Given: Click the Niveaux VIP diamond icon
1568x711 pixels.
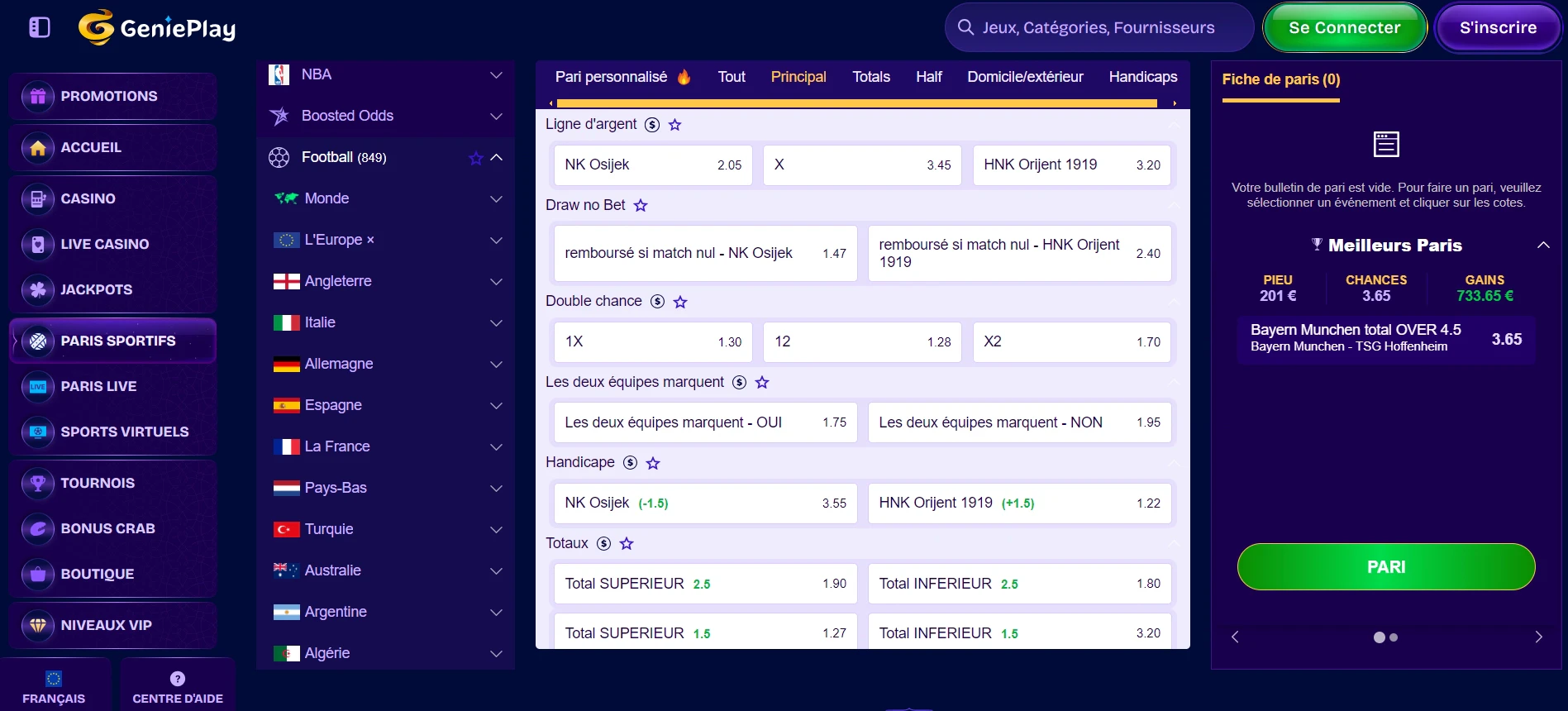Looking at the screenshot, I should click(x=38, y=625).
